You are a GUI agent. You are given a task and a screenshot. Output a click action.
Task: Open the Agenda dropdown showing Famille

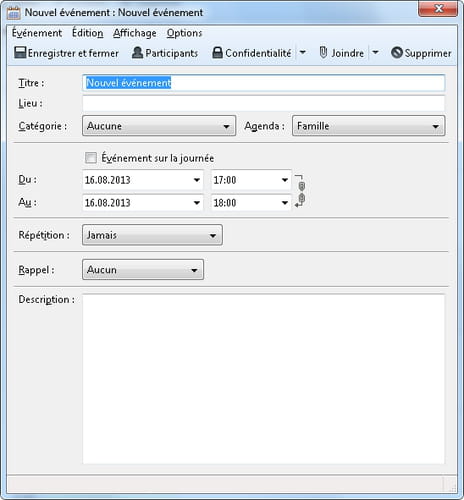click(x=368, y=126)
